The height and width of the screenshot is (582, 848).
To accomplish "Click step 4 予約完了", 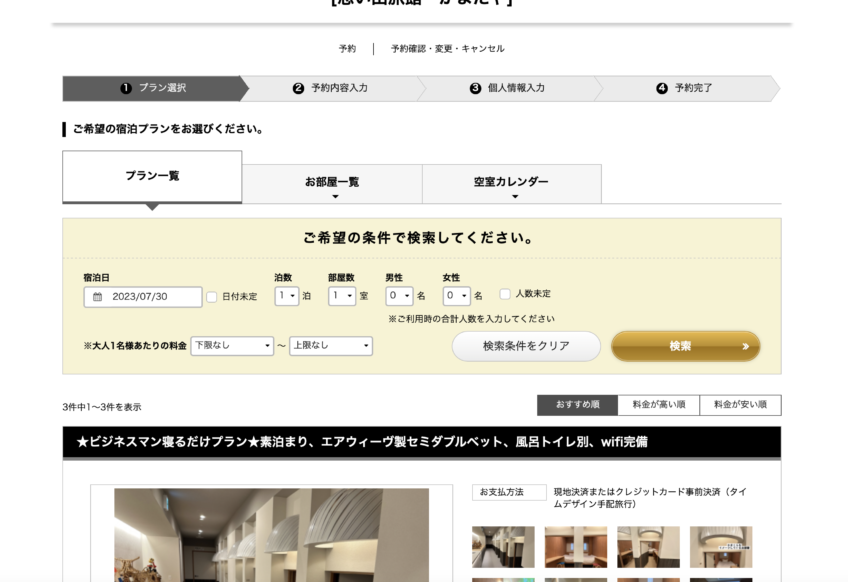I will coord(685,88).
